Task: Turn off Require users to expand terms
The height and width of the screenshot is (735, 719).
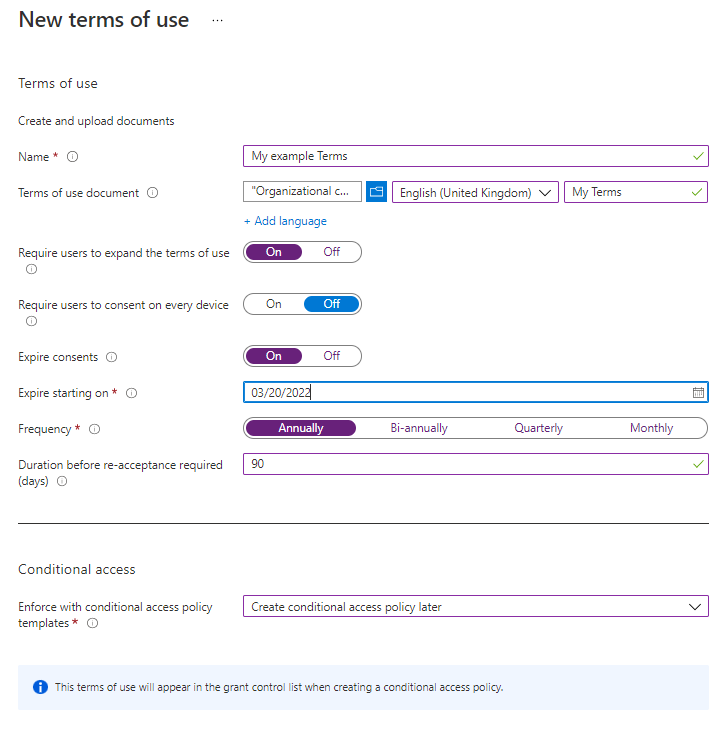Action: (x=332, y=252)
